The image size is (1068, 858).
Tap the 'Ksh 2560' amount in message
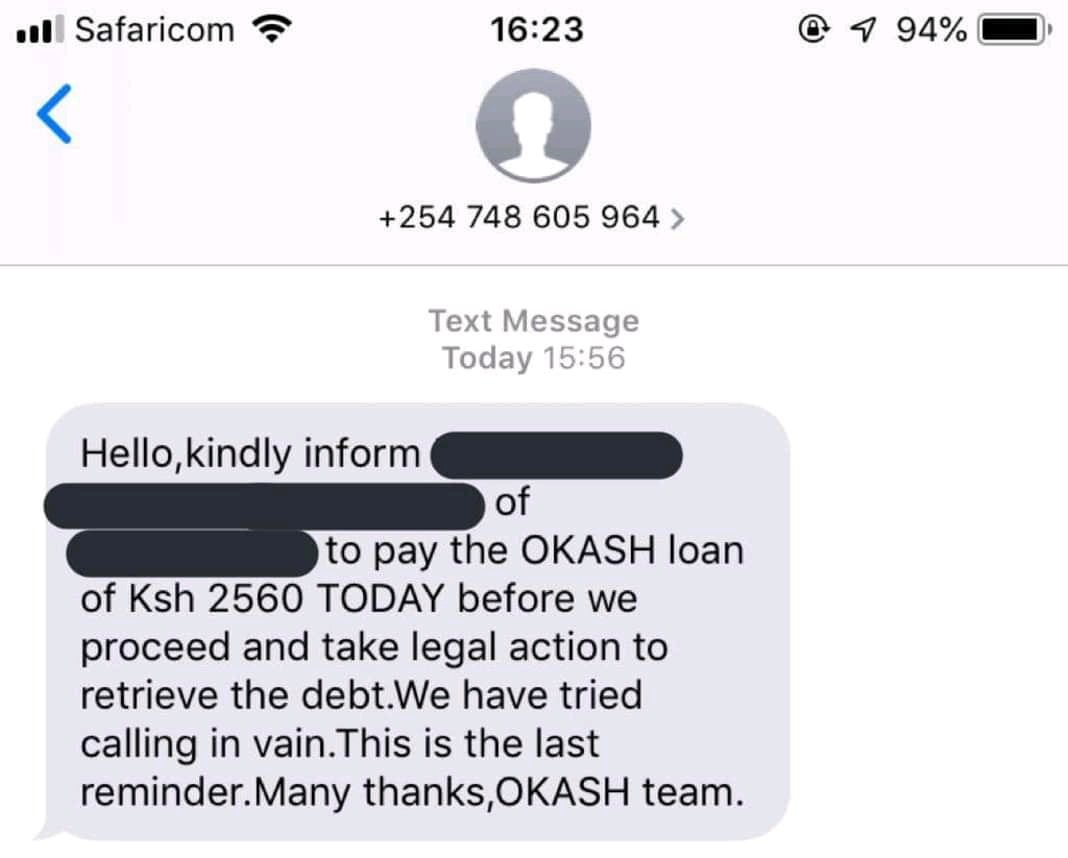[x=216, y=599]
